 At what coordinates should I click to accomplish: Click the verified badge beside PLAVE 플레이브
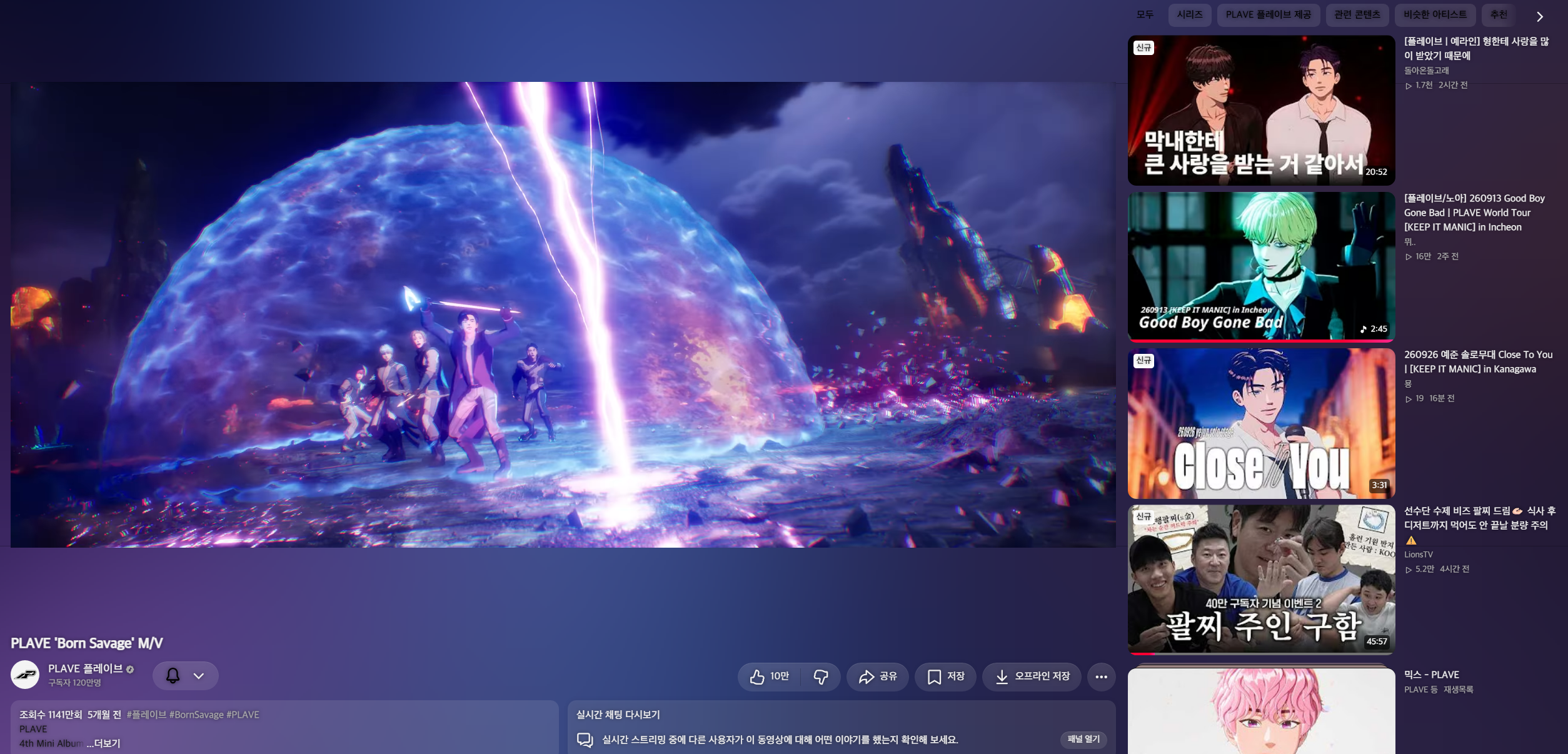click(130, 670)
